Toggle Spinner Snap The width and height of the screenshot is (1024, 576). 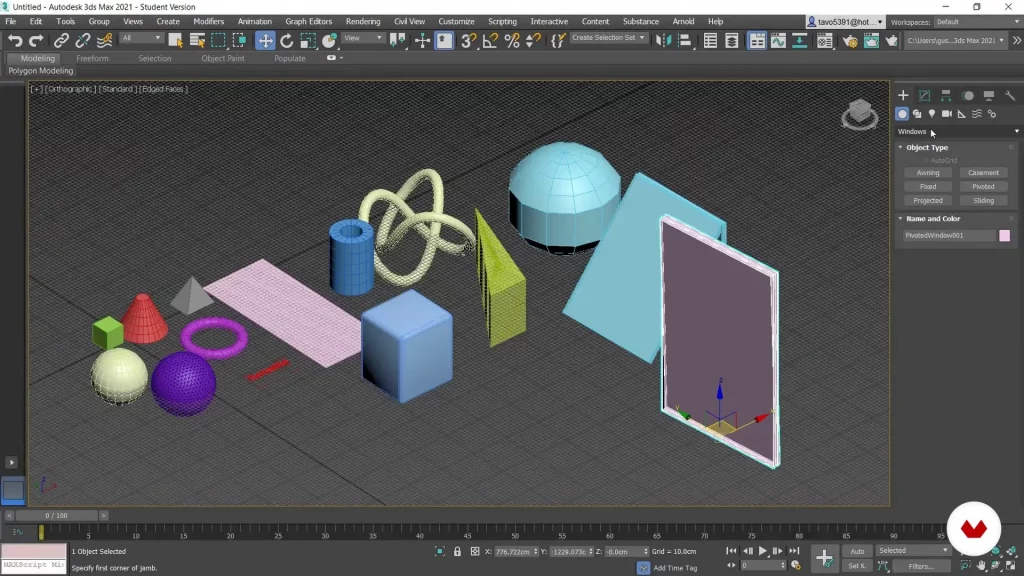[x=534, y=40]
